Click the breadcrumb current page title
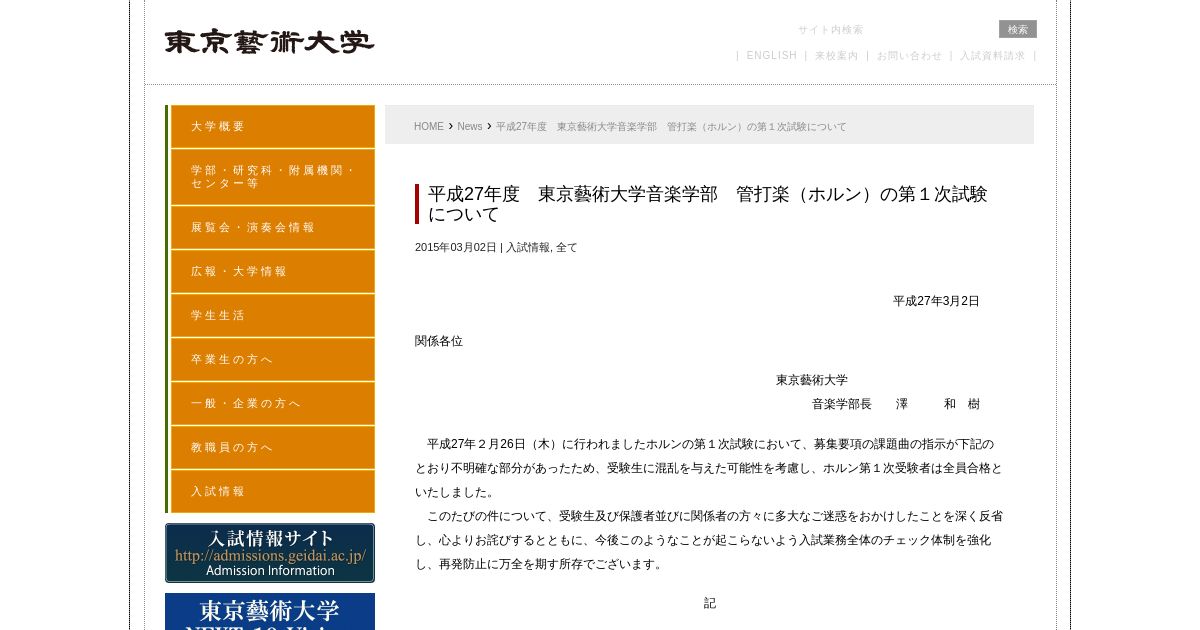 [x=671, y=127]
